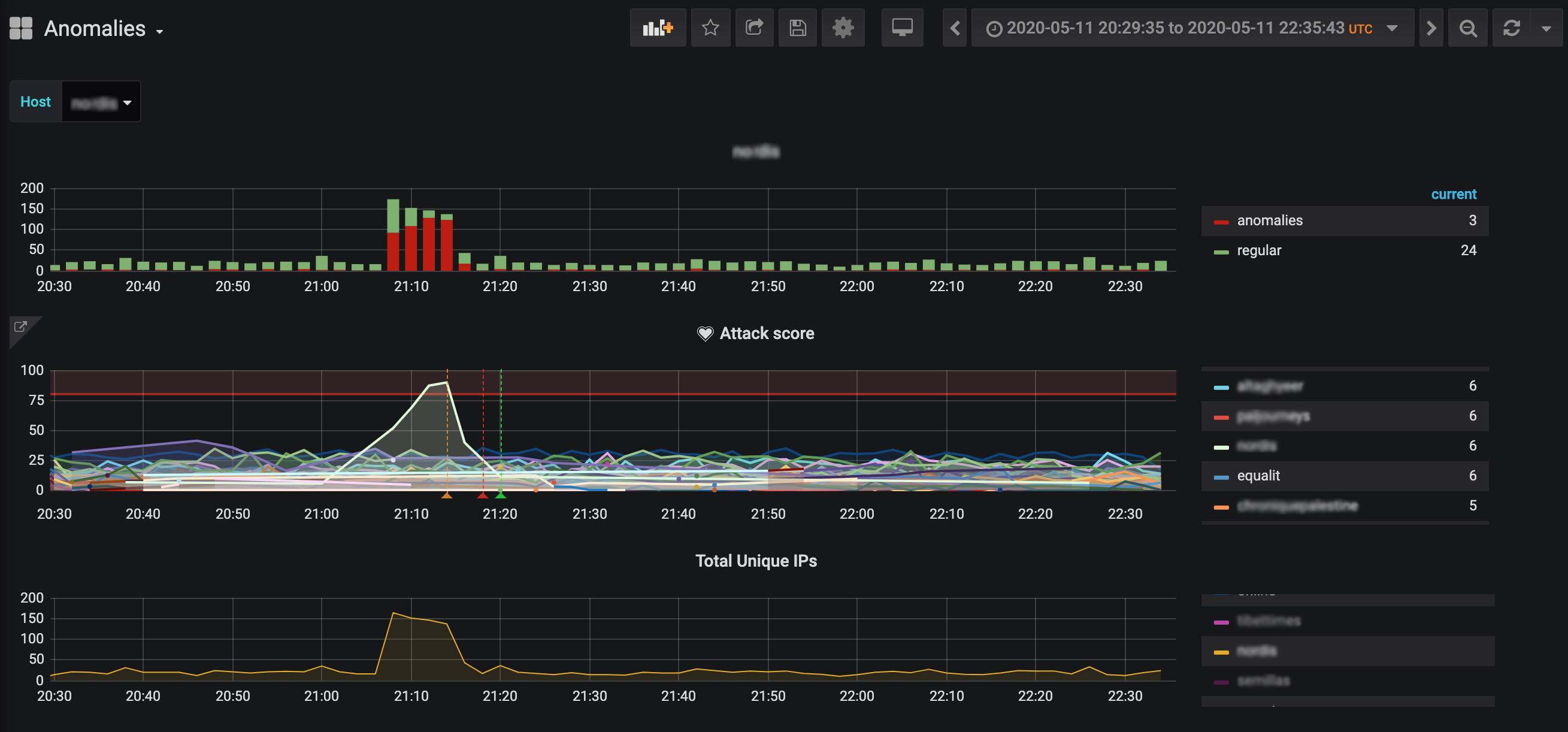1568x732 pixels.
Task: Zoom out time range magnifier
Action: click(1467, 28)
